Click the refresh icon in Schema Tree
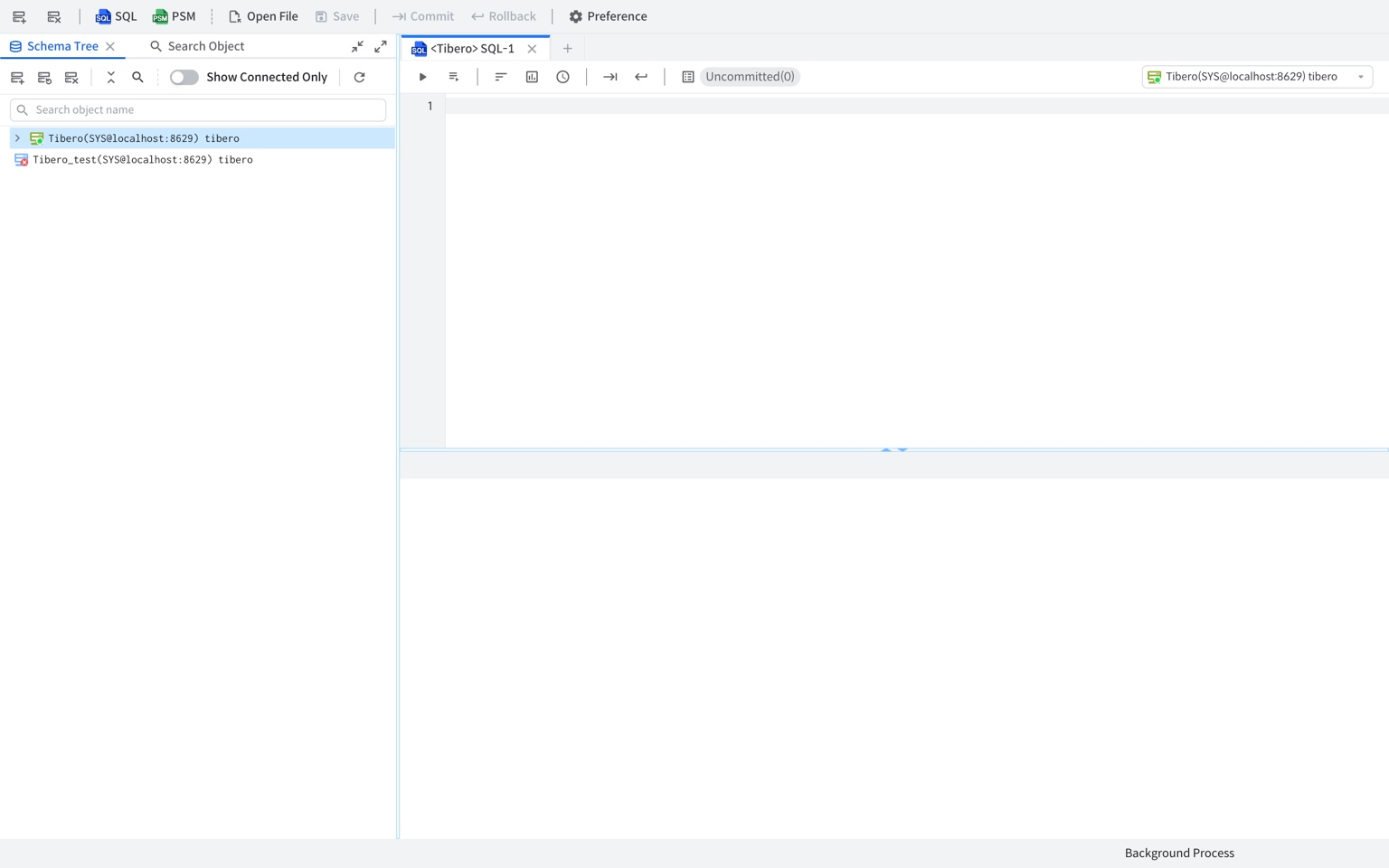 click(359, 78)
